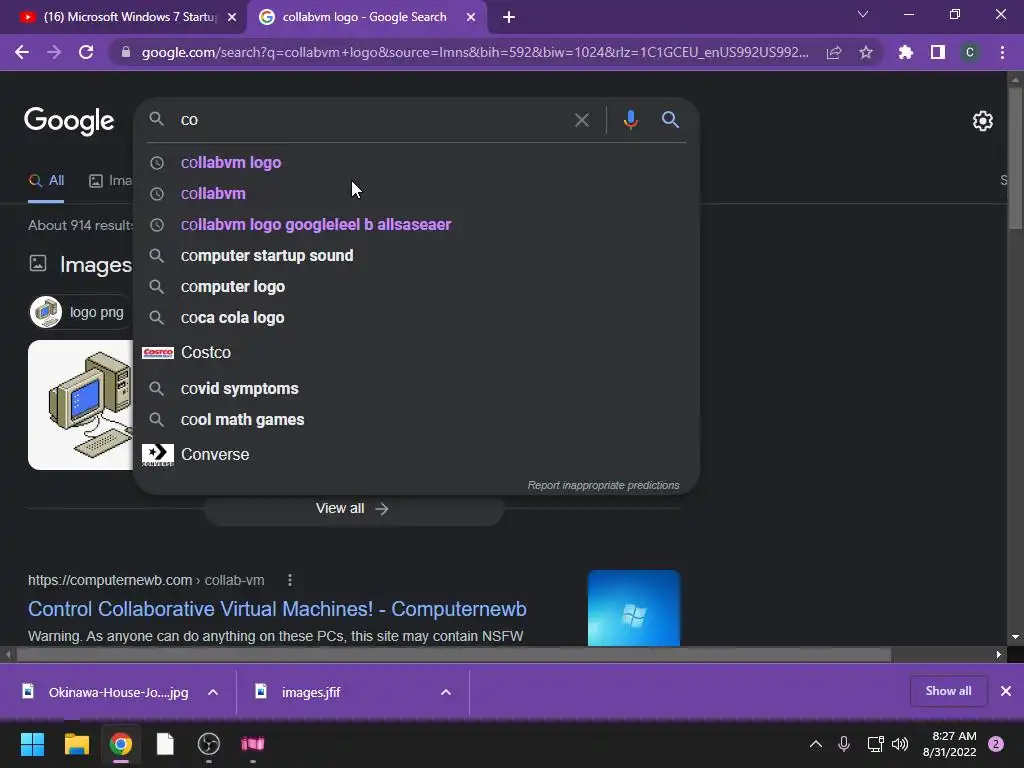
Task: Open File Explorer from taskbar
Action: (x=76, y=744)
